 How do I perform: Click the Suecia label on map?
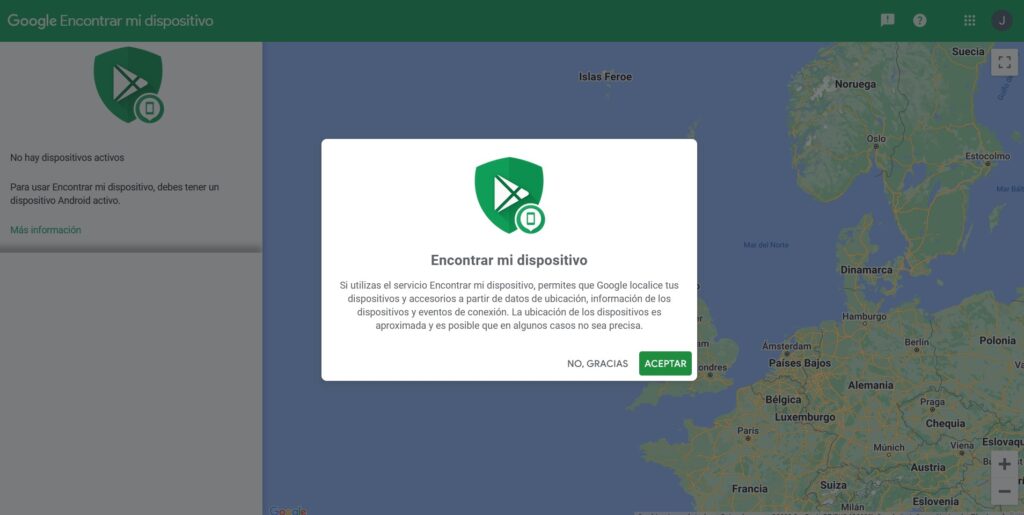point(968,52)
